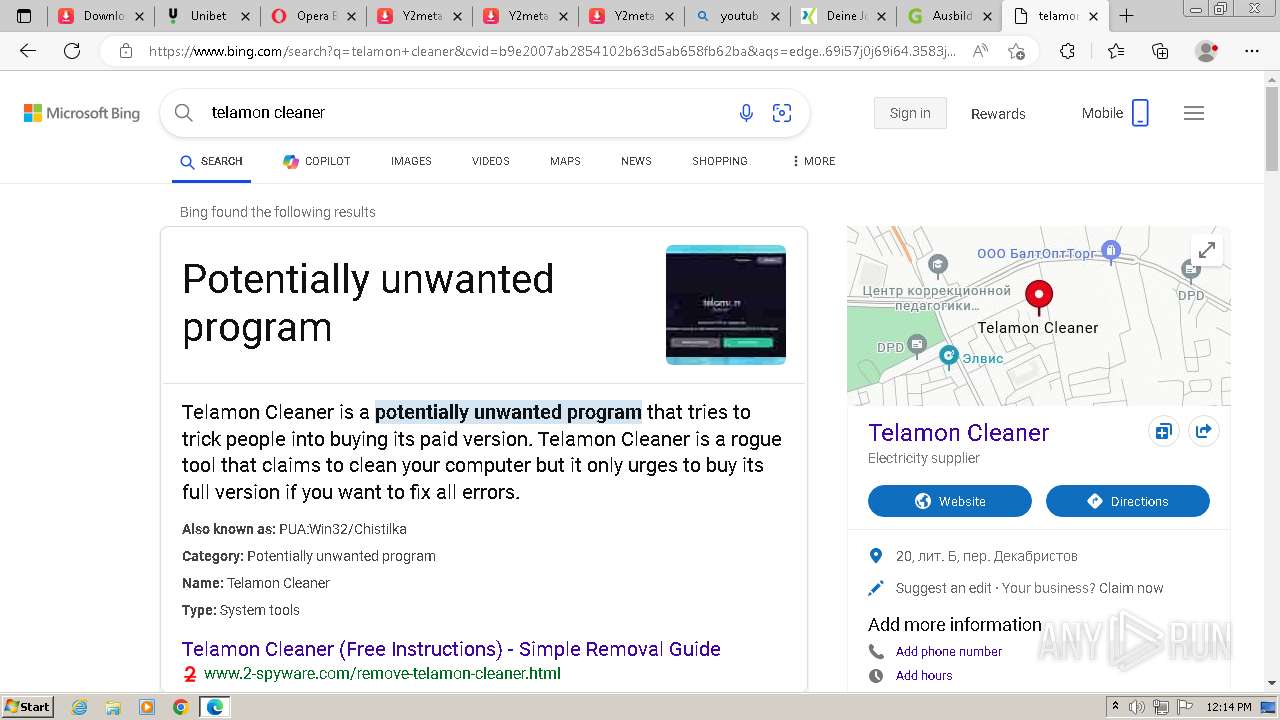Save Telamon Cleaner place icon
1280x720 pixels.
click(1163, 432)
